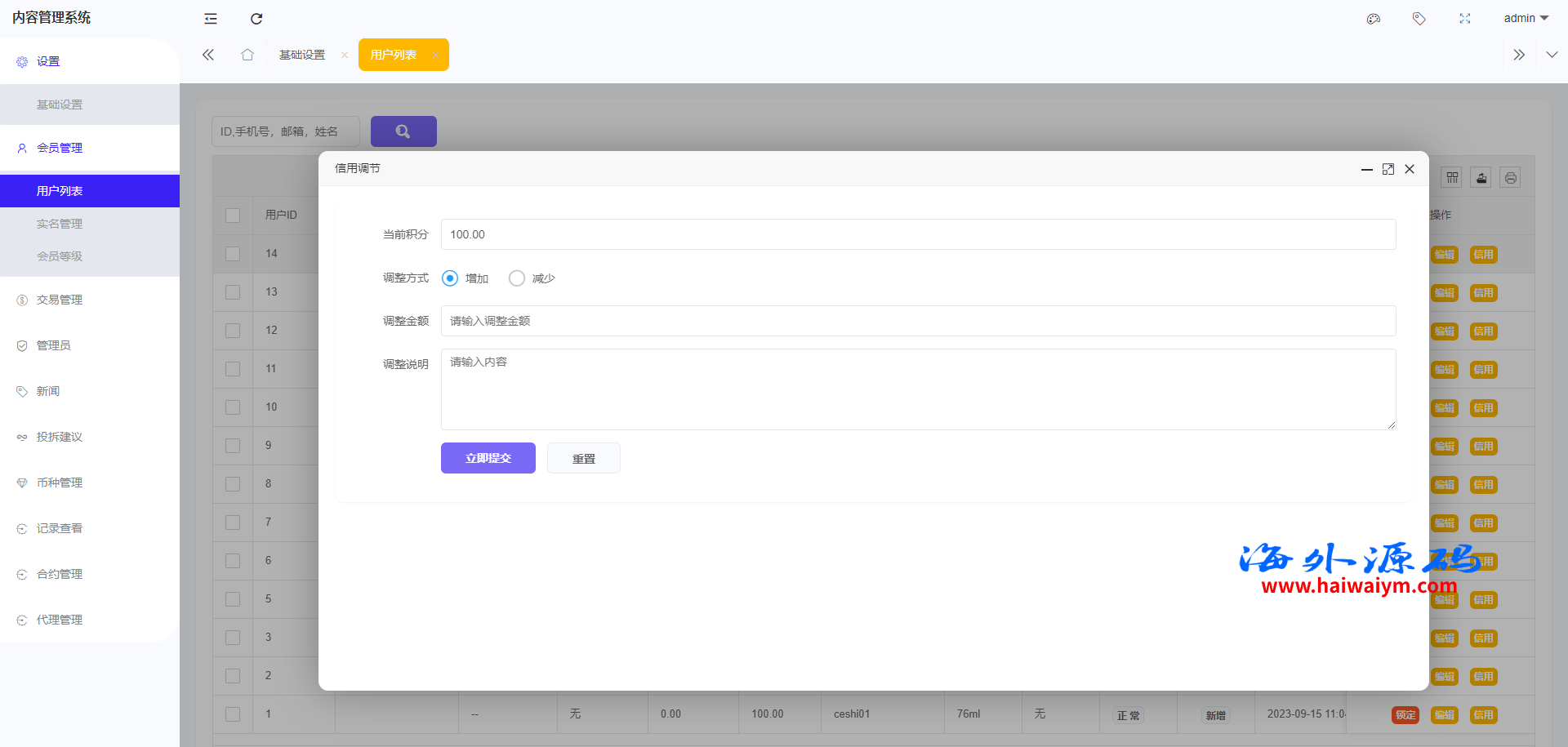1568x747 pixels.
Task: Click the tag note icon in header
Action: [1419, 19]
